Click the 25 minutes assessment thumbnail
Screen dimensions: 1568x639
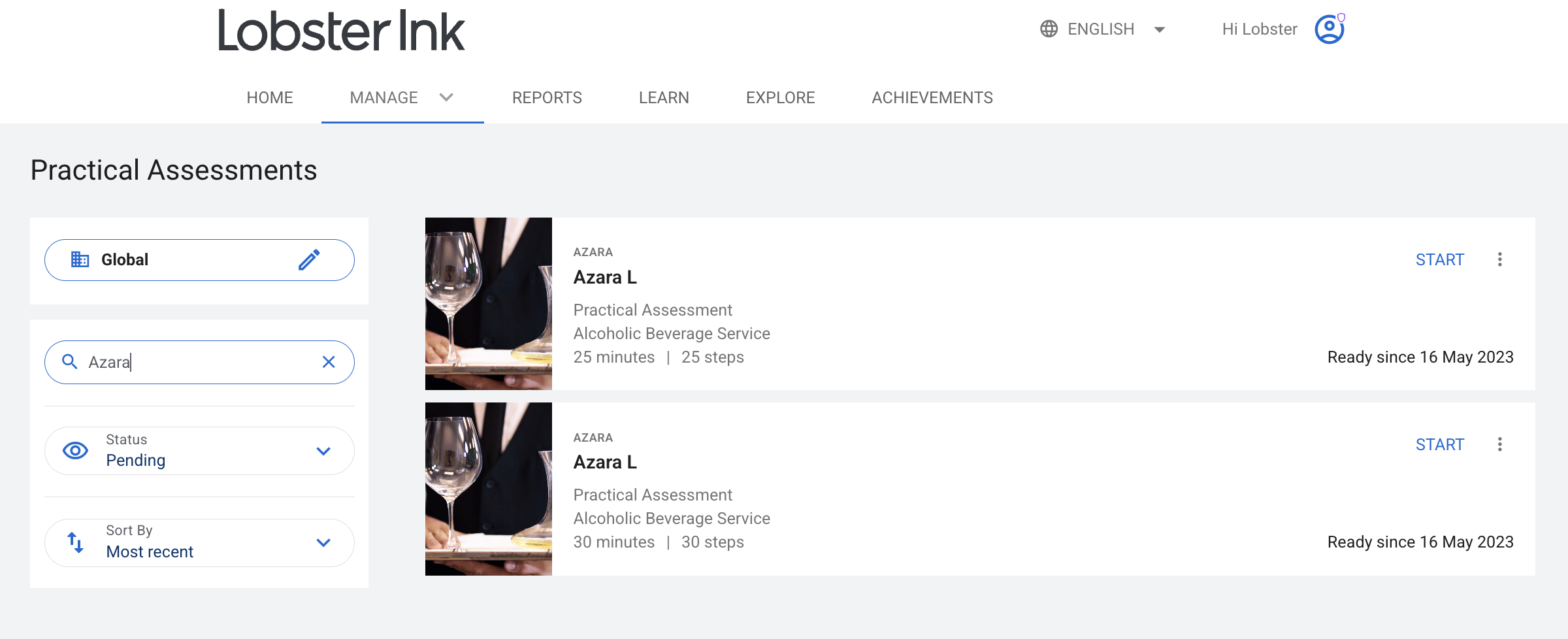coord(489,304)
